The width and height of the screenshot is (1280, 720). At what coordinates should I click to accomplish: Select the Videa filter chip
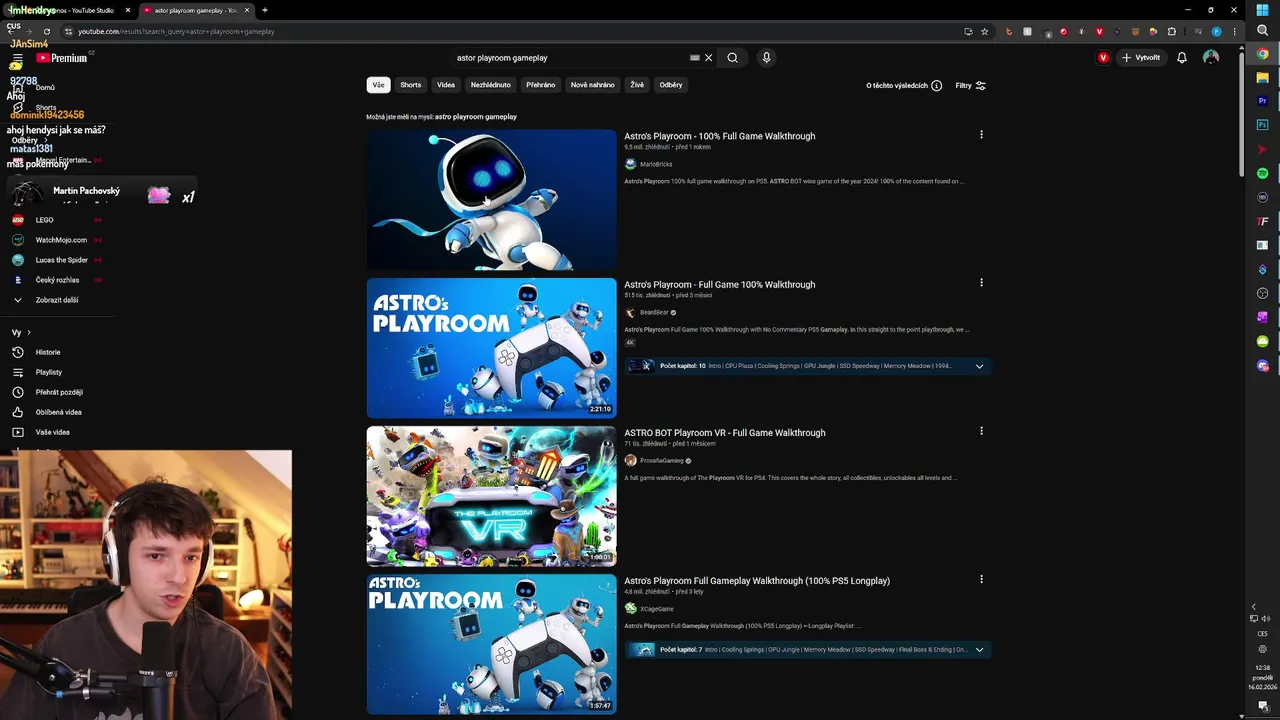click(446, 85)
